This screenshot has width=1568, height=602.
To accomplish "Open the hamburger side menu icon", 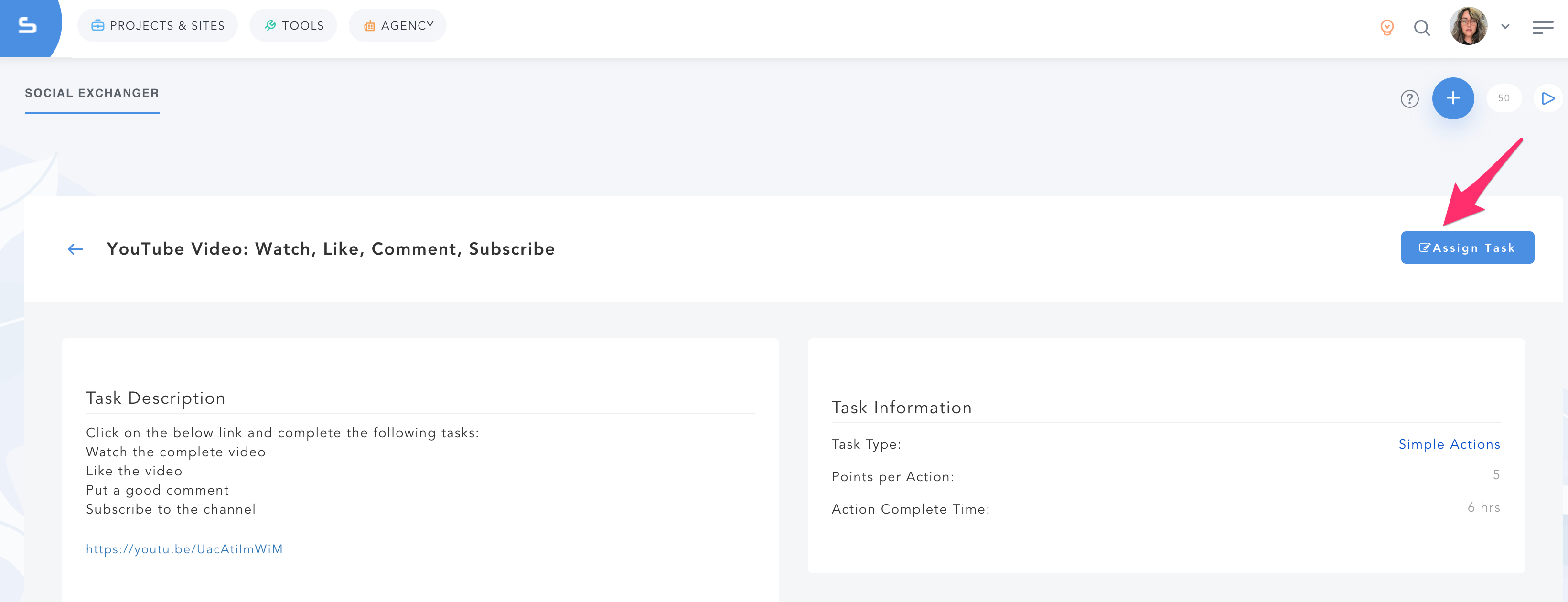I will click(x=1542, y=27).
